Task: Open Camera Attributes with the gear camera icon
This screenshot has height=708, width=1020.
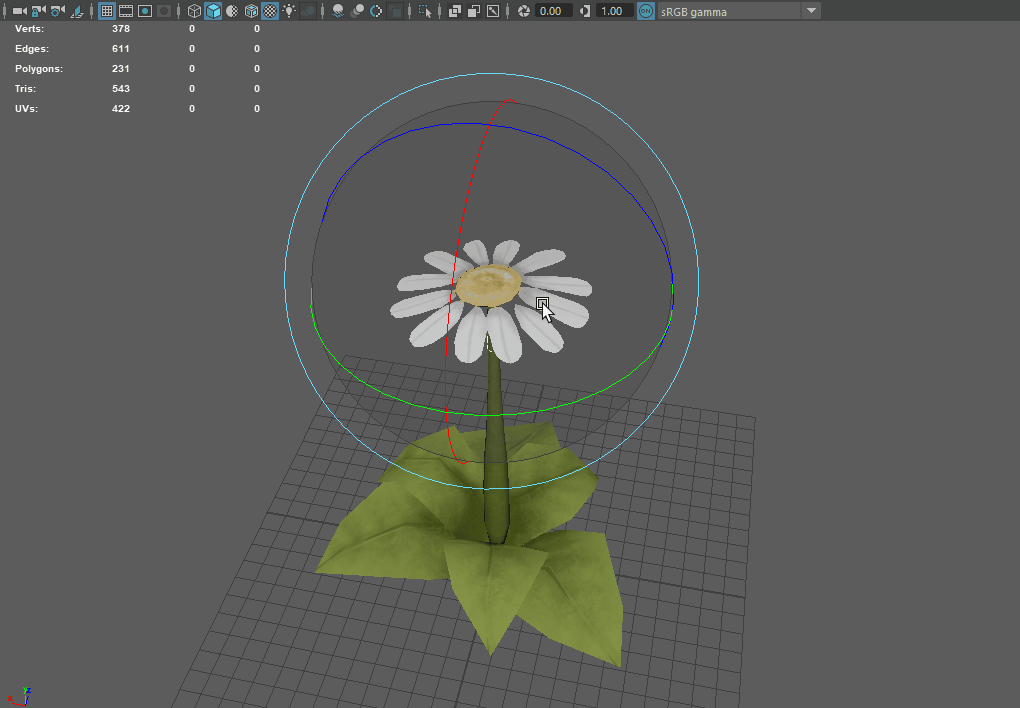Action: pyautogui.click(x=58, y=11)
